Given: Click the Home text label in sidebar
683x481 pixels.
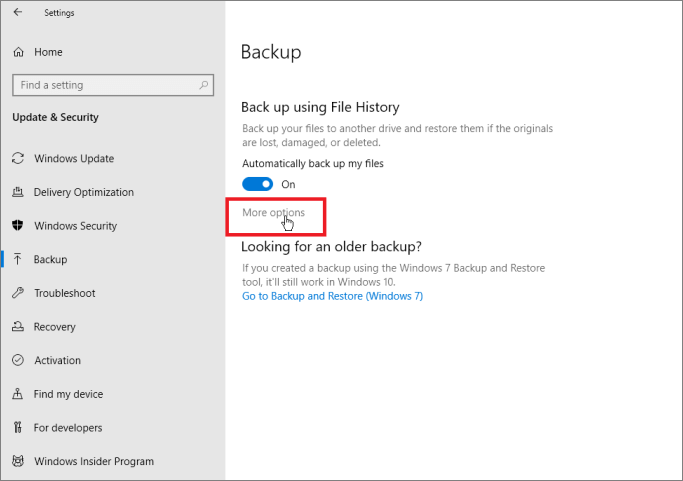Looking at the screenshot, I should 48,51.
